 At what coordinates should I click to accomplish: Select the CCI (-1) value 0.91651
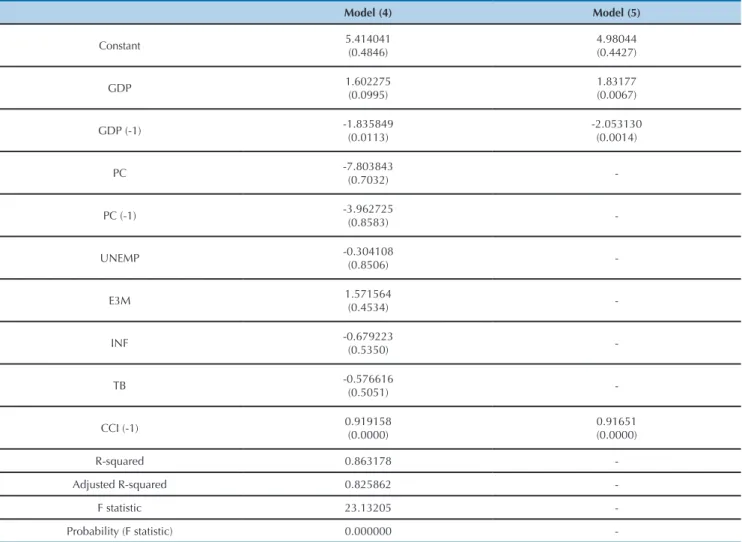coord(616,421)
